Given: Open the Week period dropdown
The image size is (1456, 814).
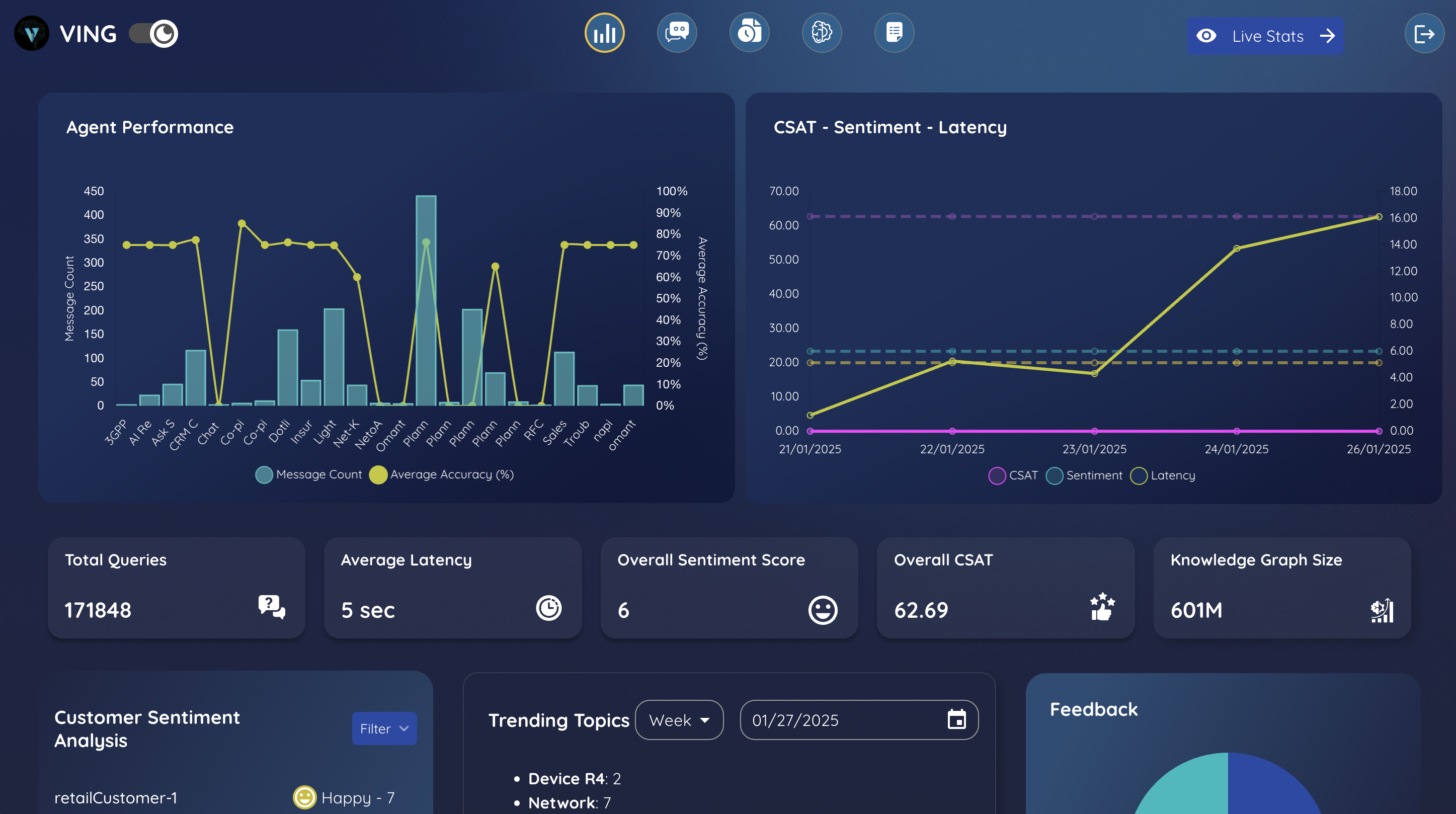Looking at the screenshot, I should click(x=679, y=720).
